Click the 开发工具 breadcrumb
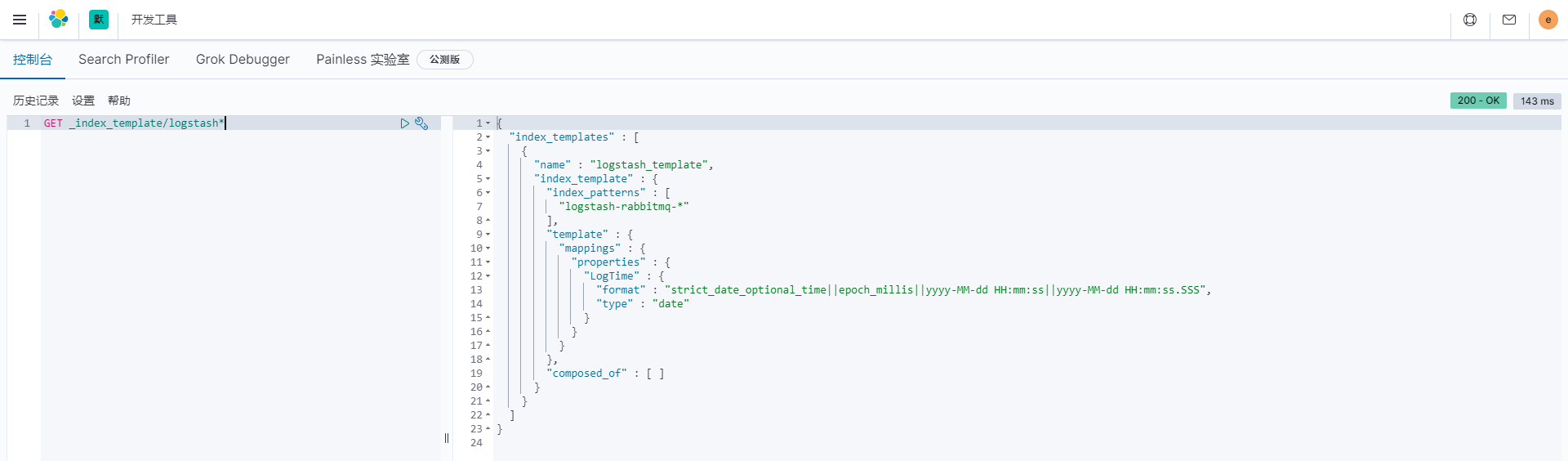 [154, 20]
